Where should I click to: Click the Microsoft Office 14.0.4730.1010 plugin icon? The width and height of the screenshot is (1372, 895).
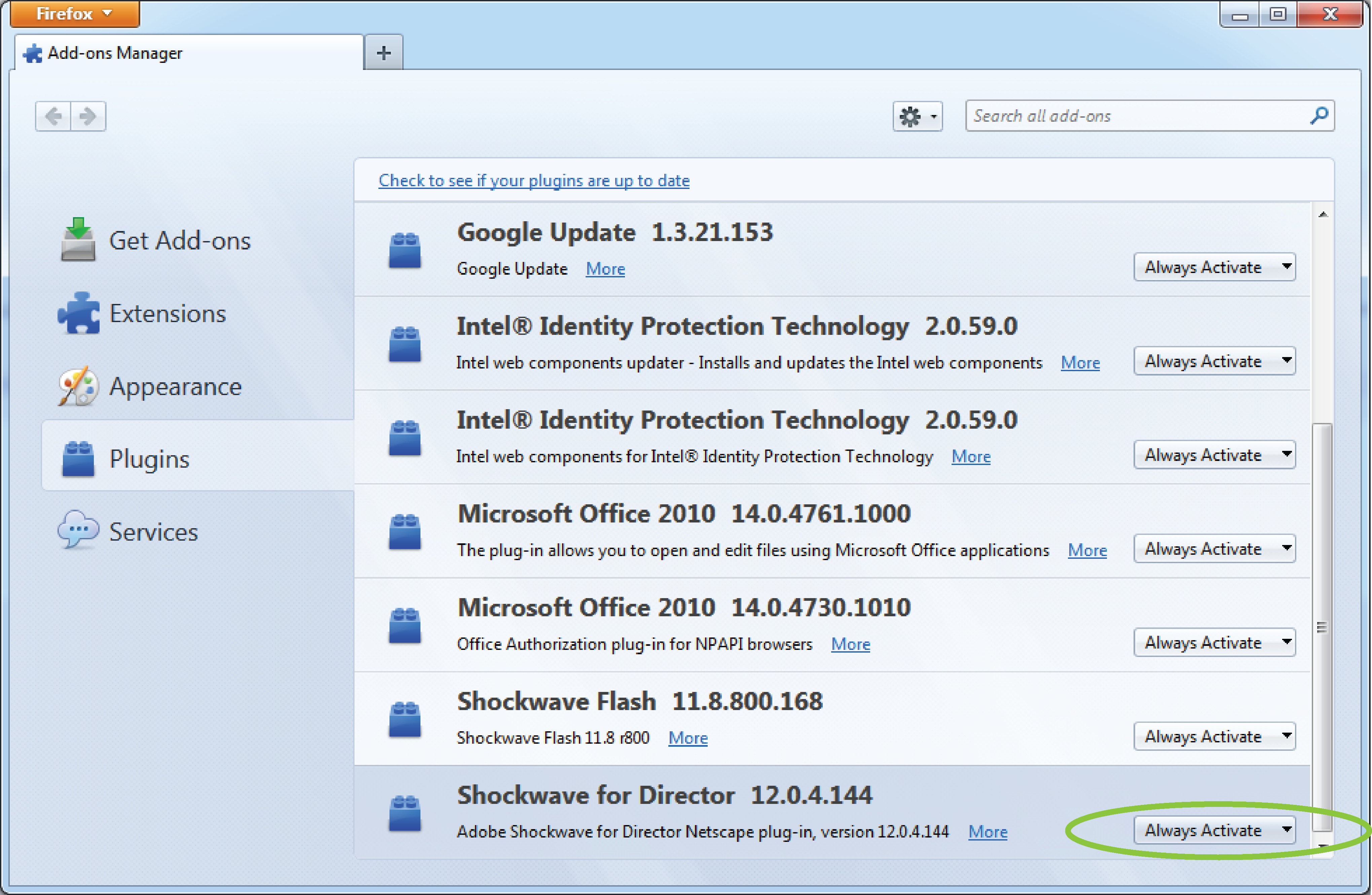(x=405, y=626)
